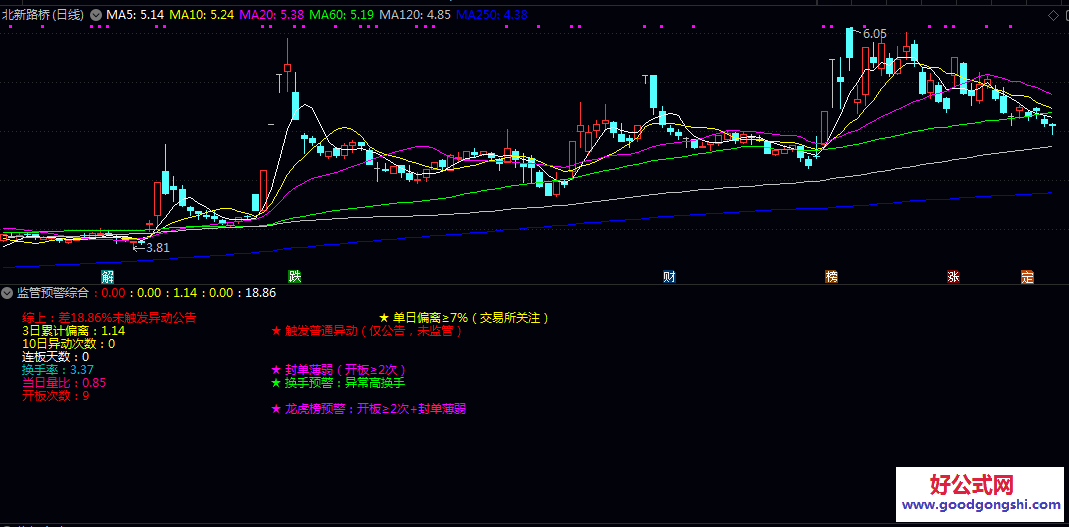Image resolution: width=1069 pixels, height=527 pixels.
Task: Click the blue MA250 label
Action: pyautogui.click(x=492, y=15)
